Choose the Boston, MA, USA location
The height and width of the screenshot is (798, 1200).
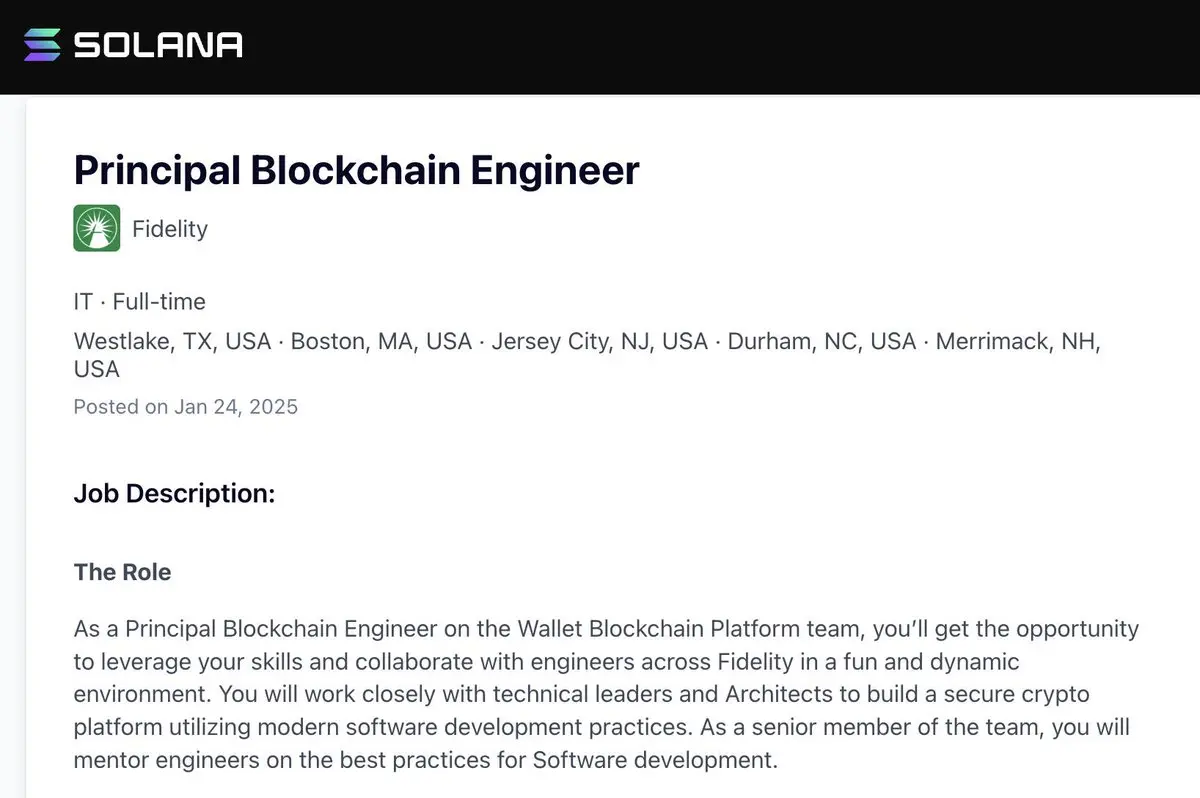pos(381,341)
